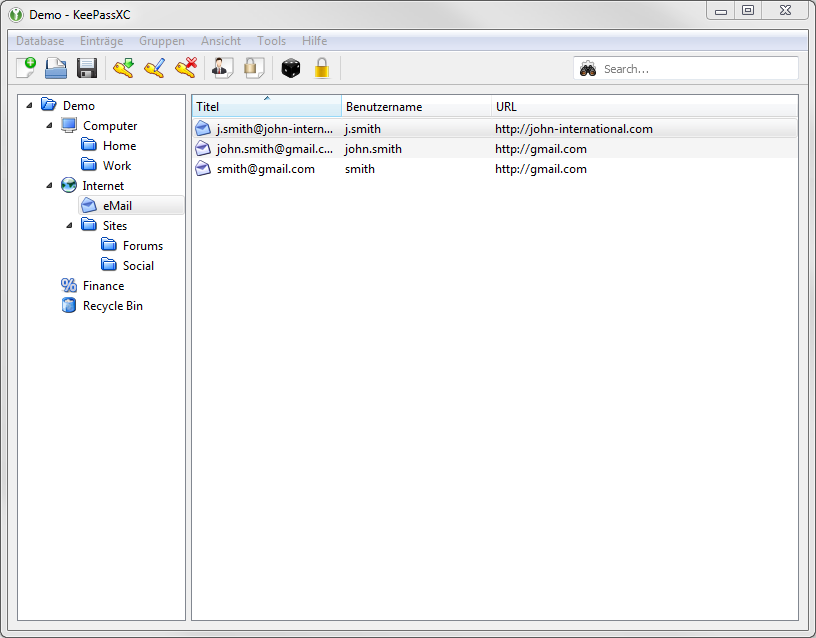Click the URL http://john-international.com
The image size is (816, 638).
click(574, 129)
